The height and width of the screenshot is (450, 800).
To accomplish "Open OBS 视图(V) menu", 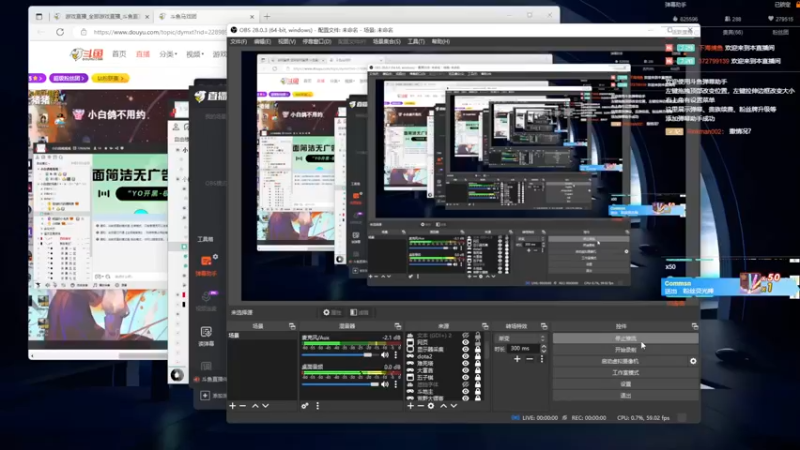I will 287,41.
